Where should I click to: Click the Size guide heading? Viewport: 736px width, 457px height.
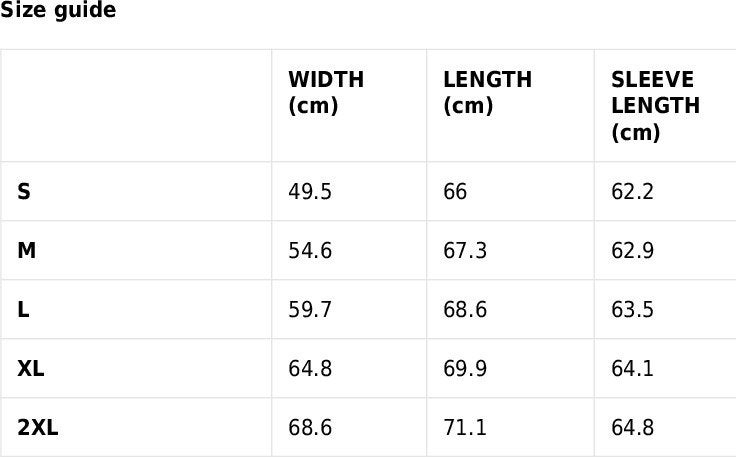(x=58, y=10)
